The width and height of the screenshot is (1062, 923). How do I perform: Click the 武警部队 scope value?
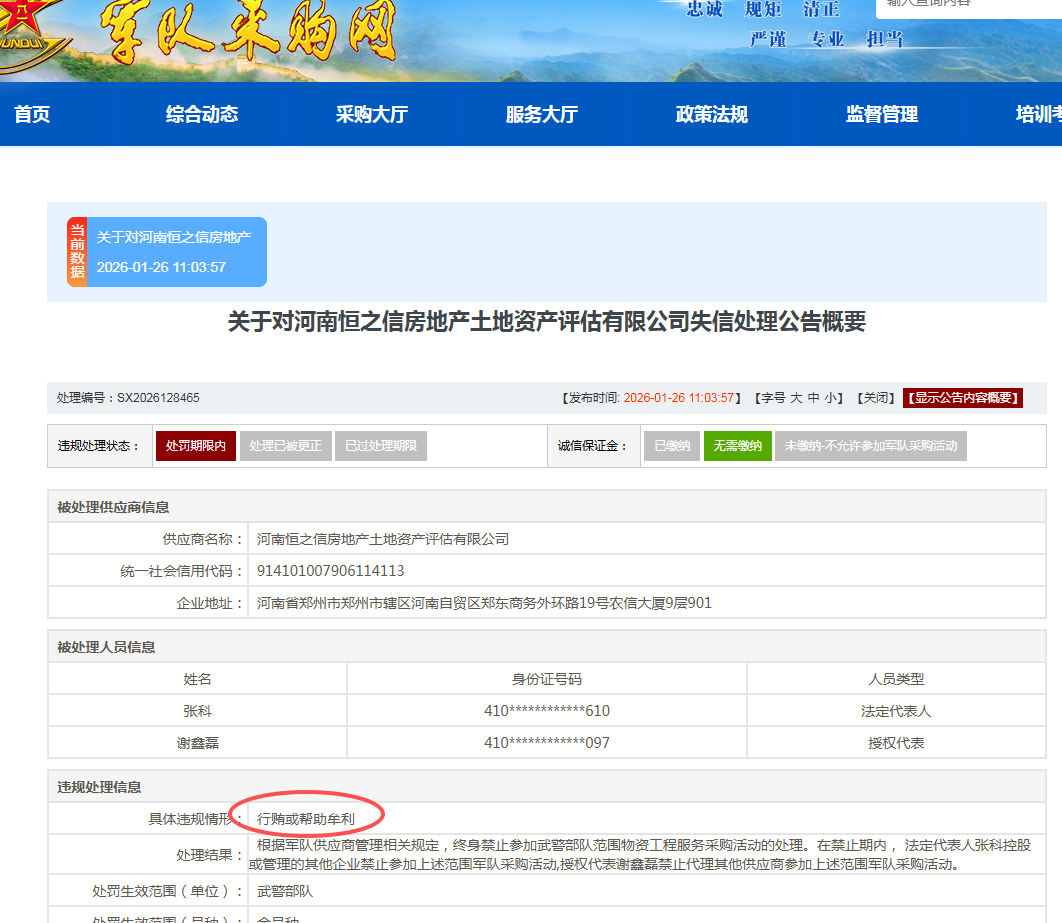(x=284, y=891)
